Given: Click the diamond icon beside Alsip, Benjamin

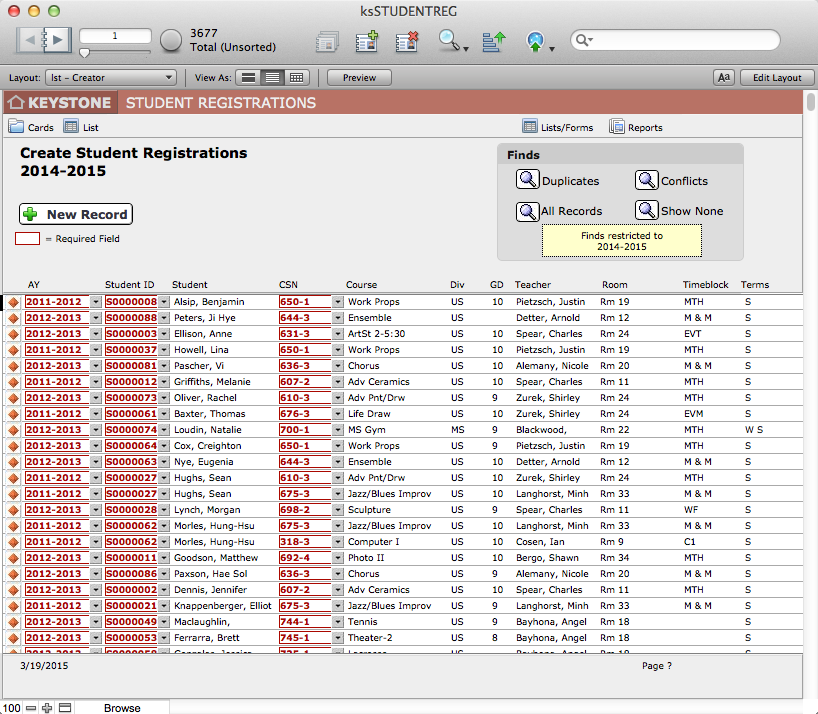Looking at the screenshot, I should (14, 302).
